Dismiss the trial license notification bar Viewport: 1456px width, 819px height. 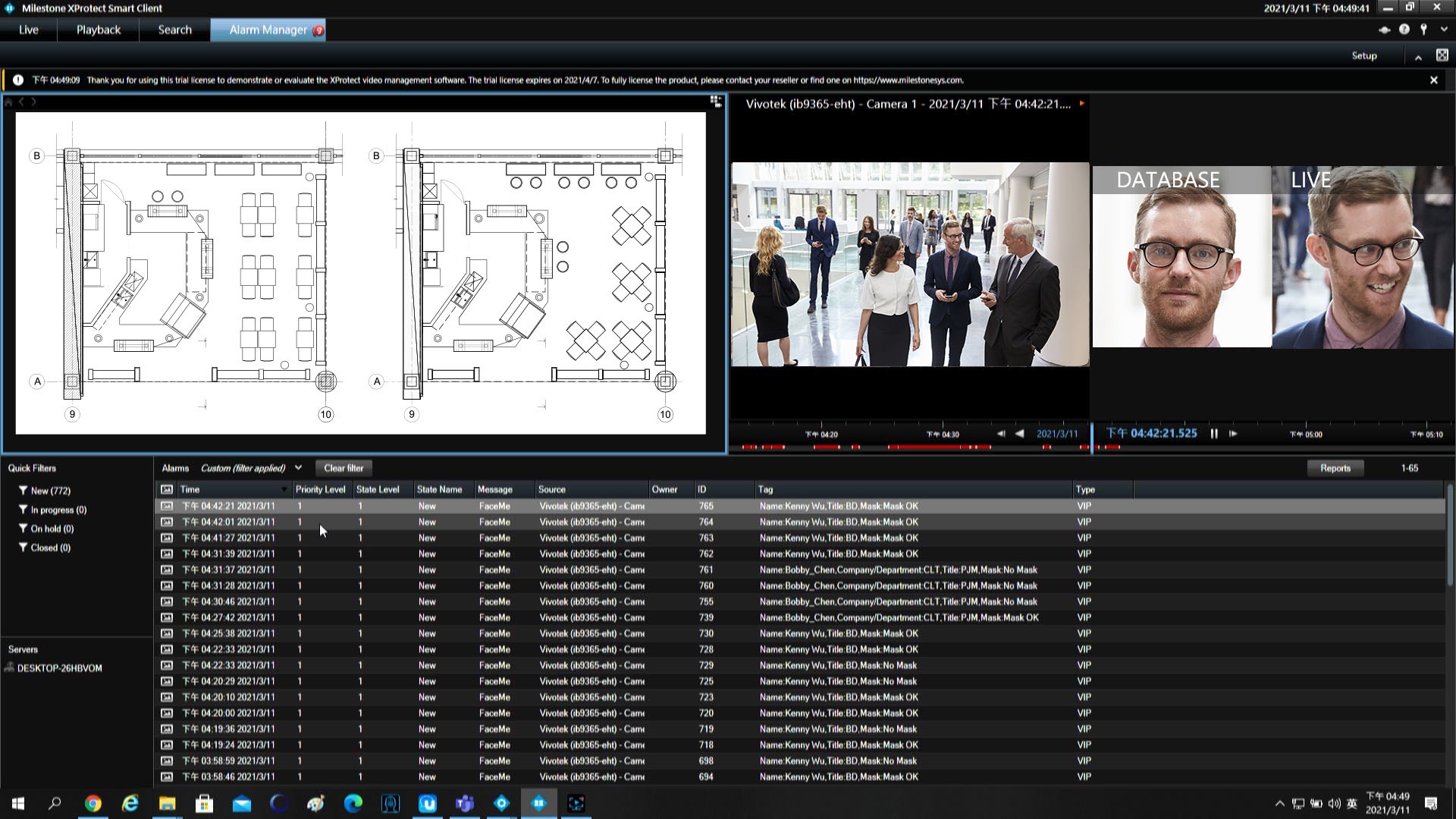click(1433, 80)
